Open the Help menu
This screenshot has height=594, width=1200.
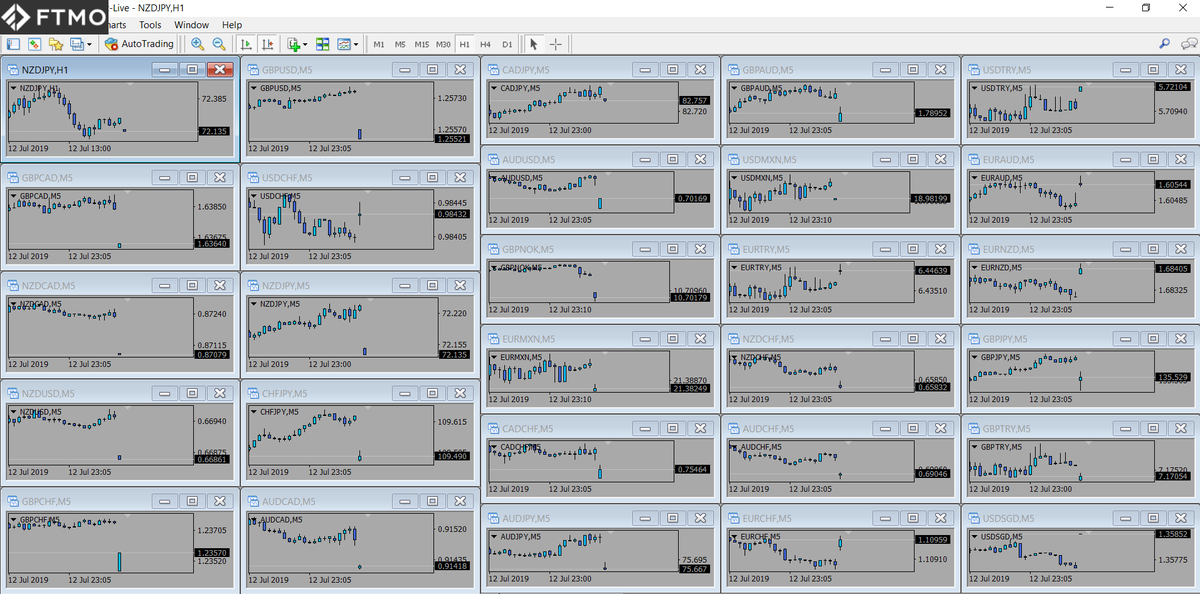(x=232, y=25)
